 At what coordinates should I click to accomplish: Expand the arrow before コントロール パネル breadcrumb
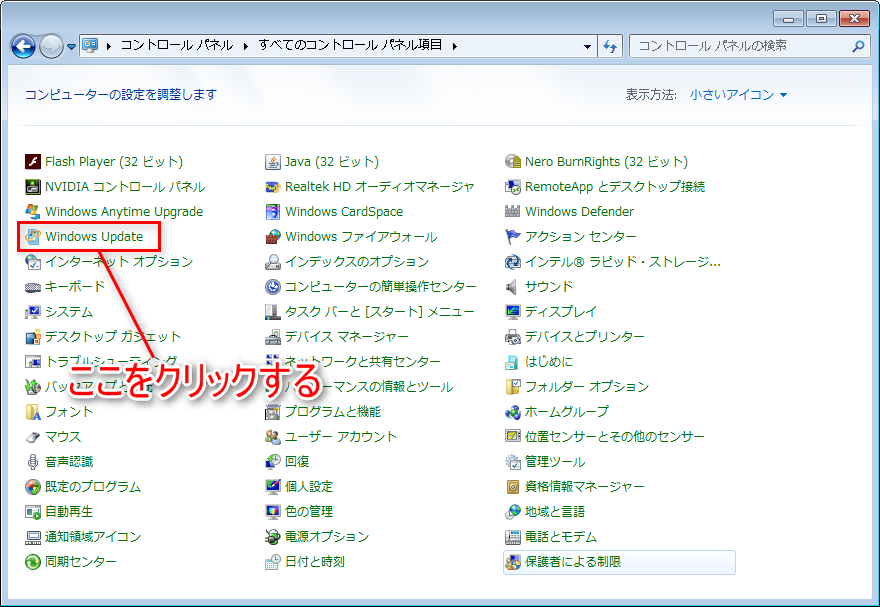[108, 45]
